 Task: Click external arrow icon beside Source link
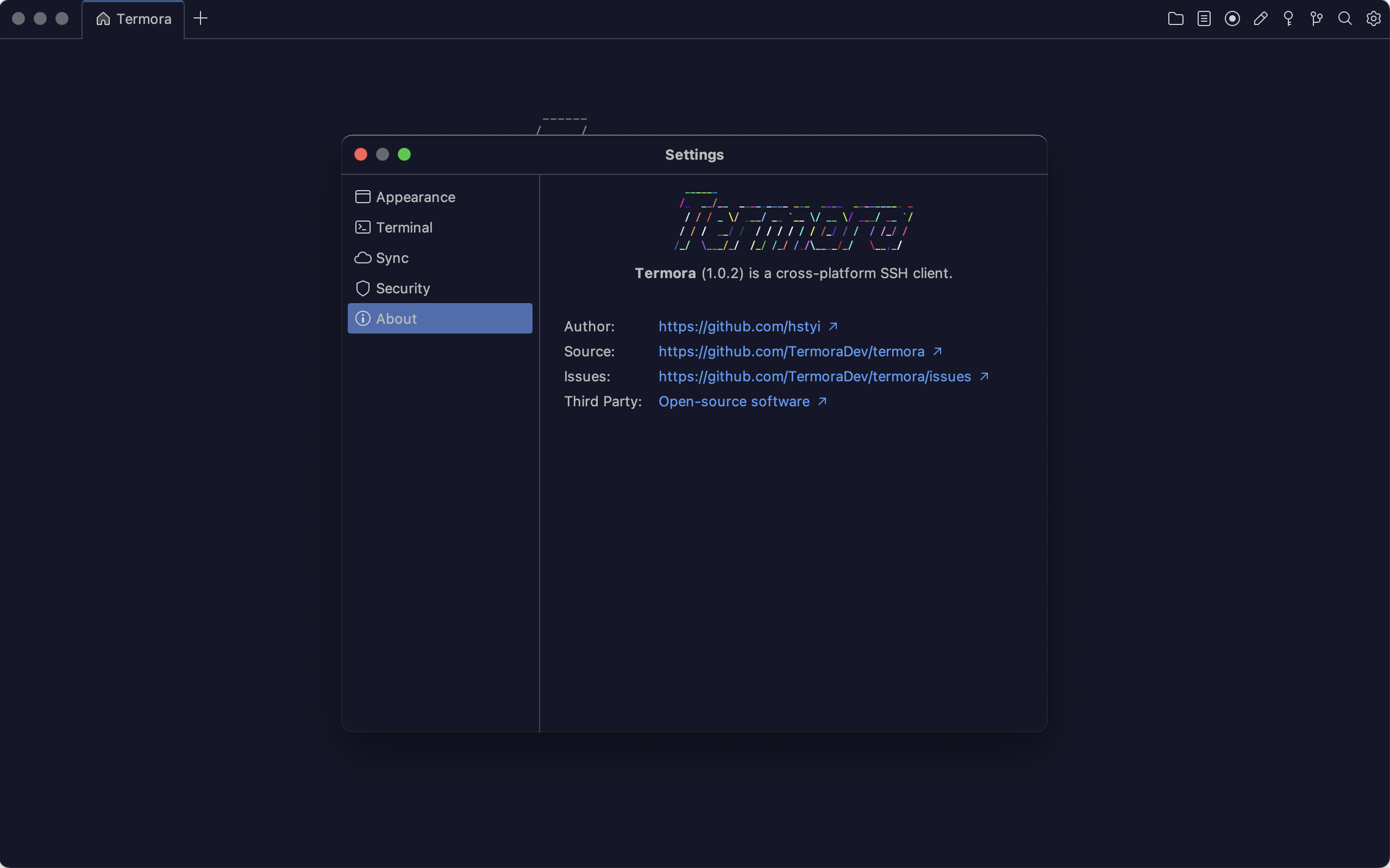click(x=937, y=351)
